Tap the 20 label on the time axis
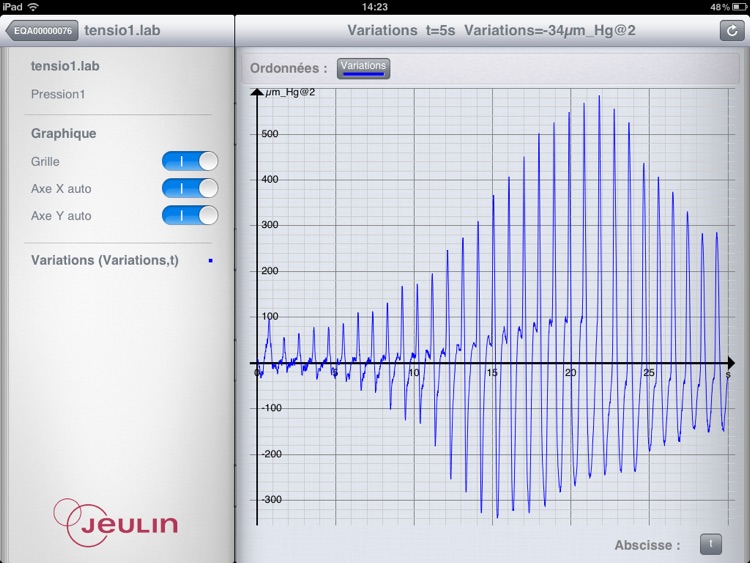The width and height of the screenshot is (750, 563). tap(570, 373)
